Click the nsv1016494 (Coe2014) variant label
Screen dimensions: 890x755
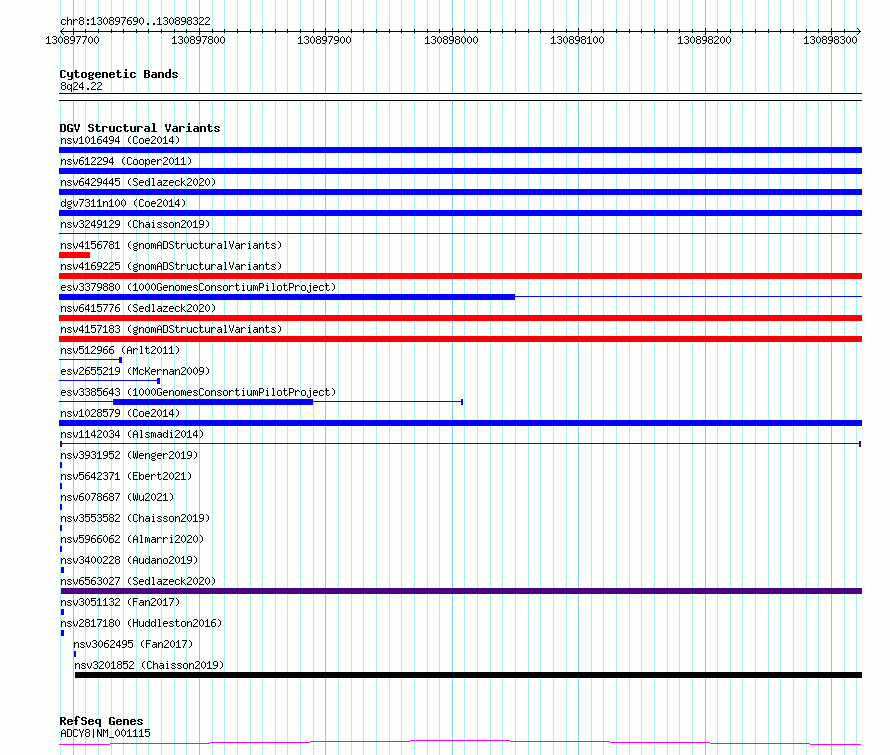pyautogui.click(x=120, y=140)
